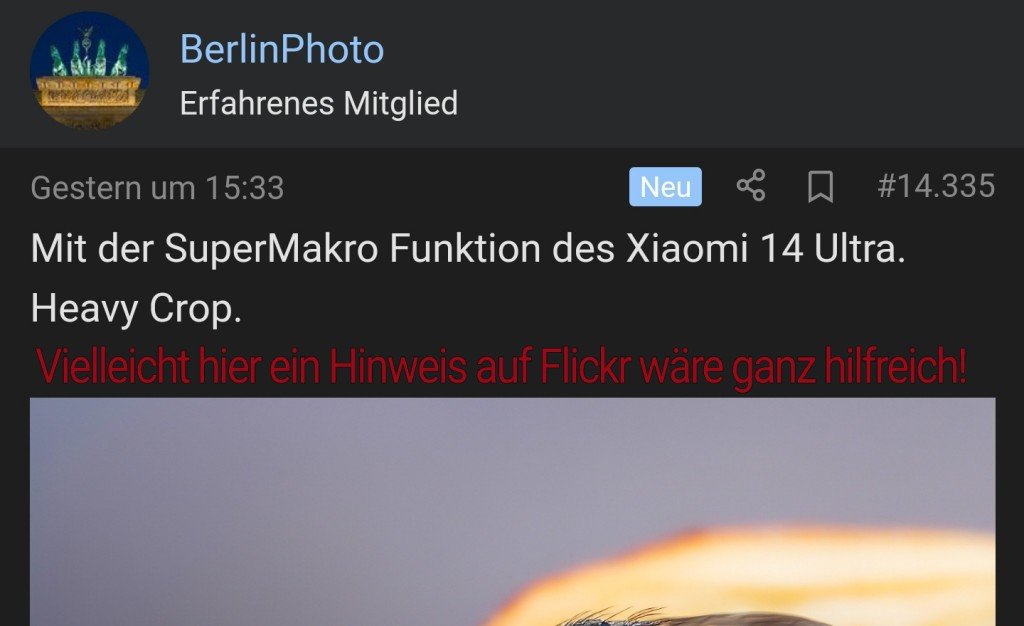Screen dimensions: 1024x626
Task: Open the attached macro photo
Action: click(x=513, y=512)
